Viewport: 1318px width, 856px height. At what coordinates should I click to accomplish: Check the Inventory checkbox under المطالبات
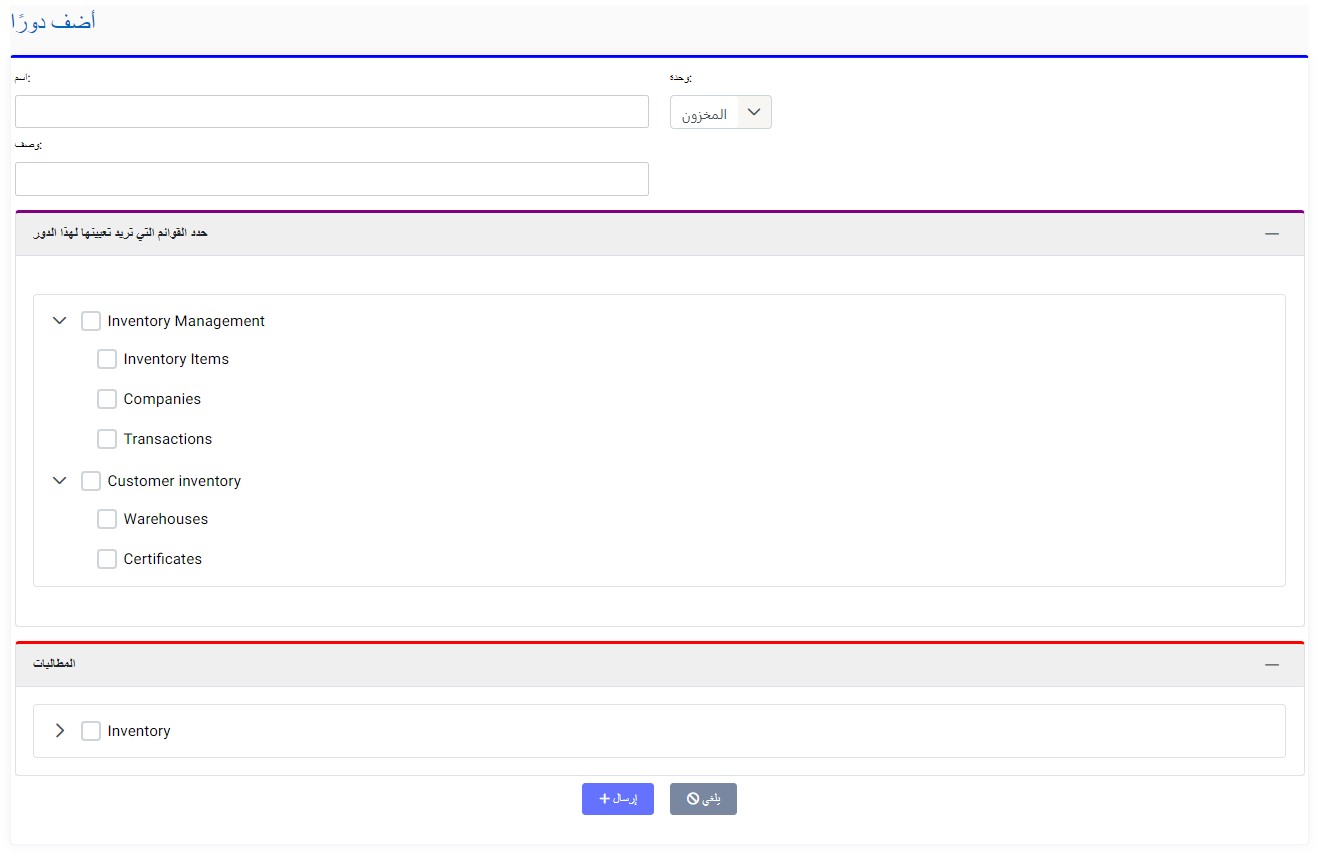point(91,731)
